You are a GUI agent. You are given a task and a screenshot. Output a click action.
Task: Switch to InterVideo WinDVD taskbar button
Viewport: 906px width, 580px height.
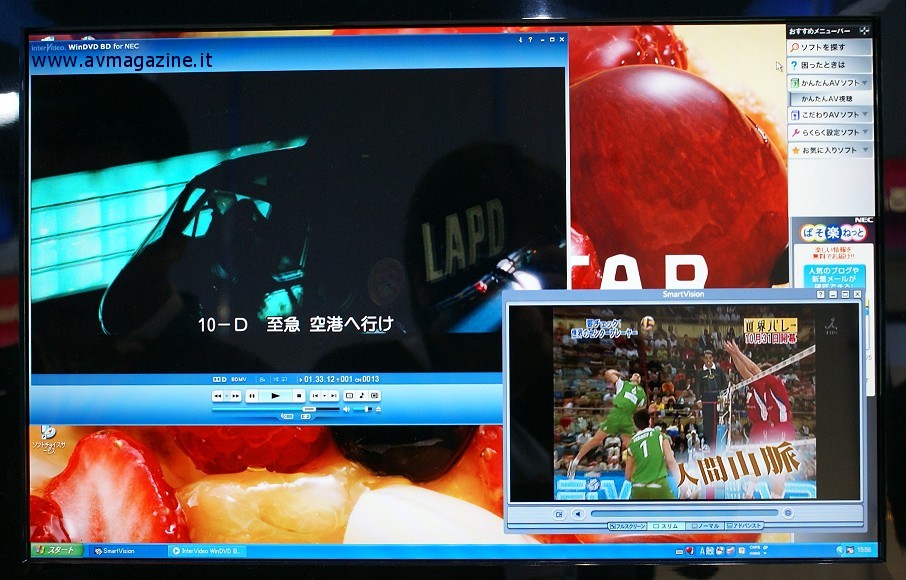point(207,551)
